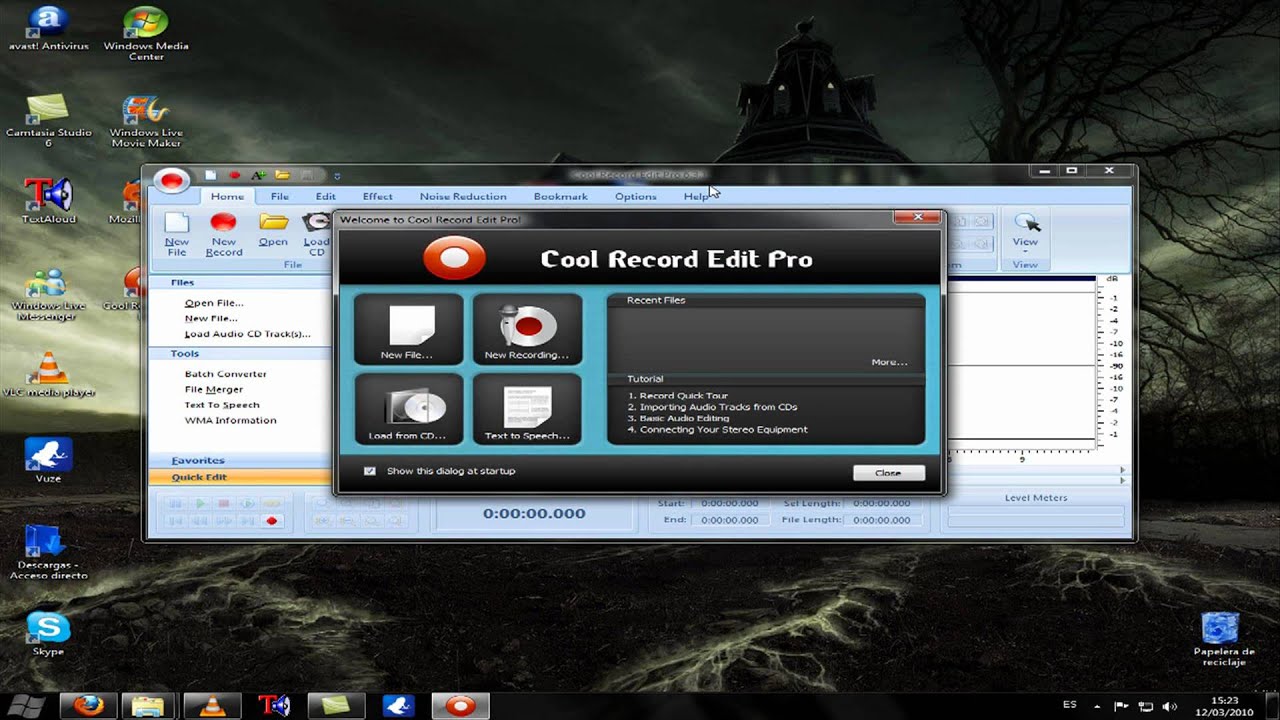Collapse the Tools section header
Image resolution: width=1280 pixels, height=720 pixels.
pos(240,354)
